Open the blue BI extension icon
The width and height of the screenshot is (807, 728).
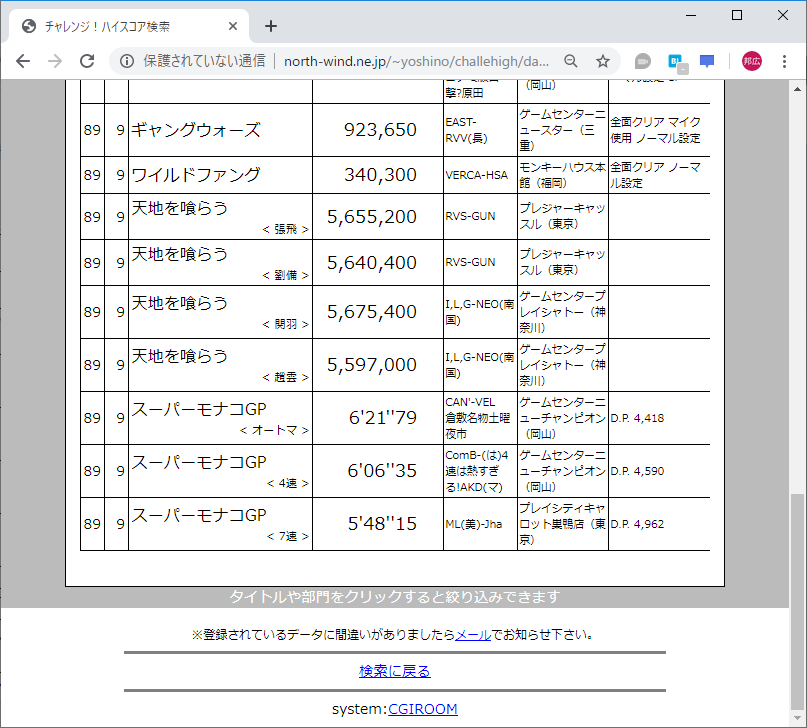(676, 62)
